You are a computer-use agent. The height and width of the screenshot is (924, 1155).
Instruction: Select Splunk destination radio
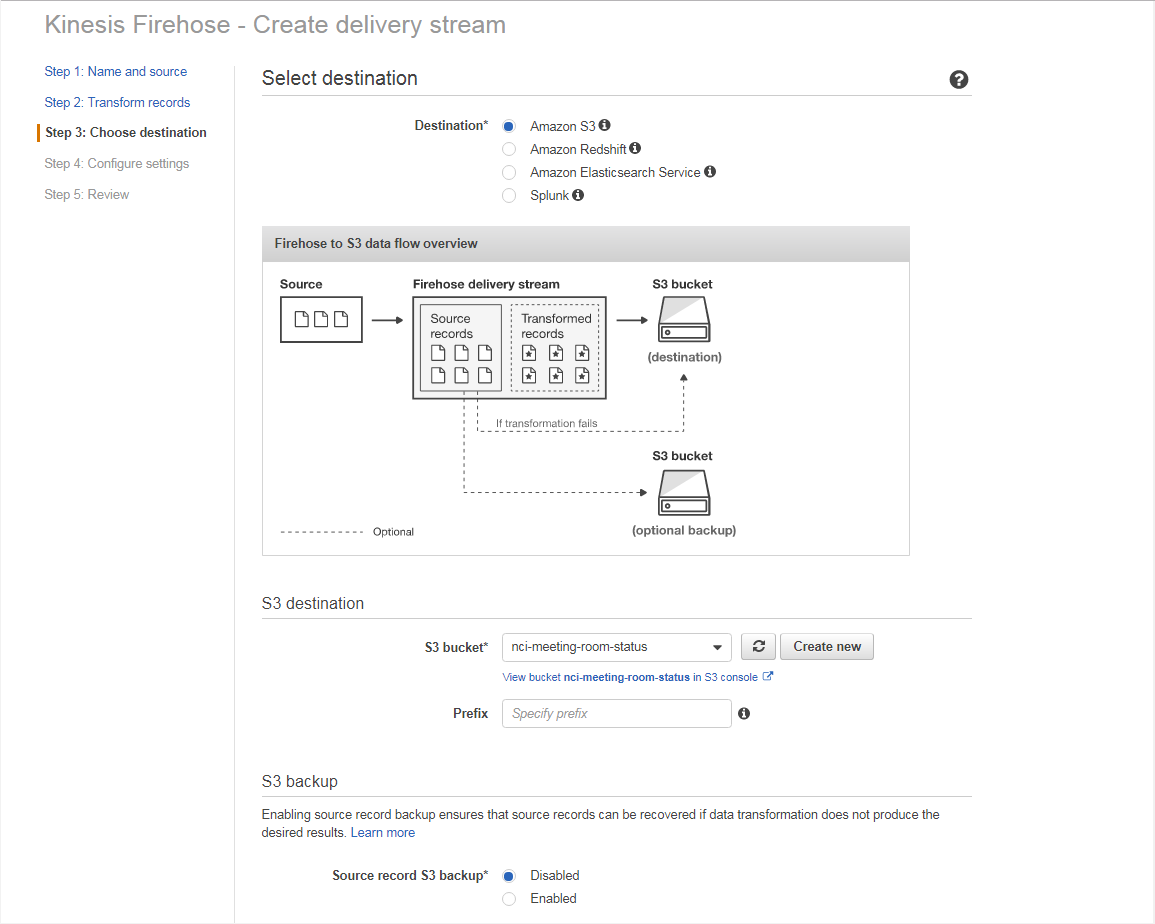click(x=509, y=195)
